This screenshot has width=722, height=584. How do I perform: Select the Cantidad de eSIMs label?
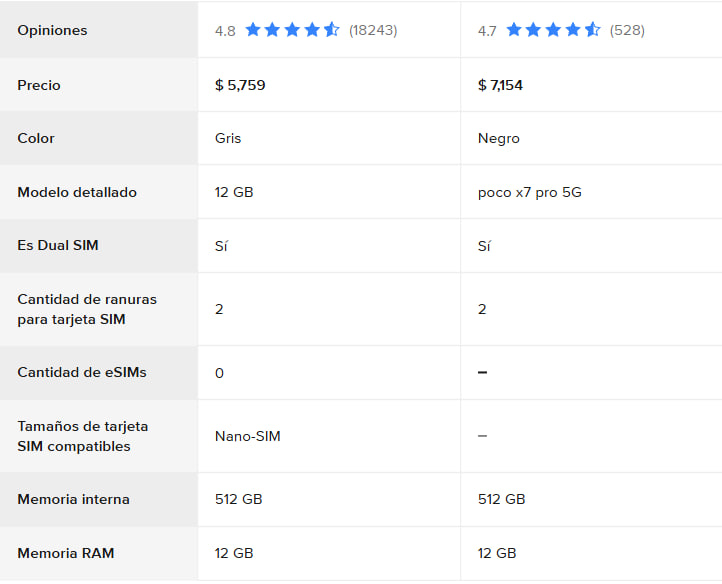coord(82,372)
